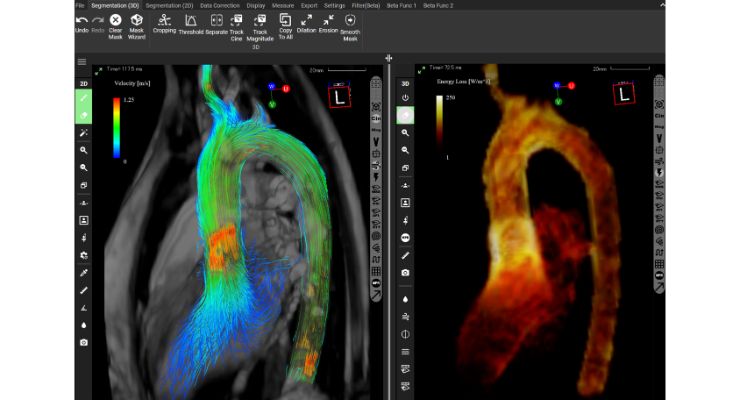Select the Cropping tool

click(x=164, y=23)
